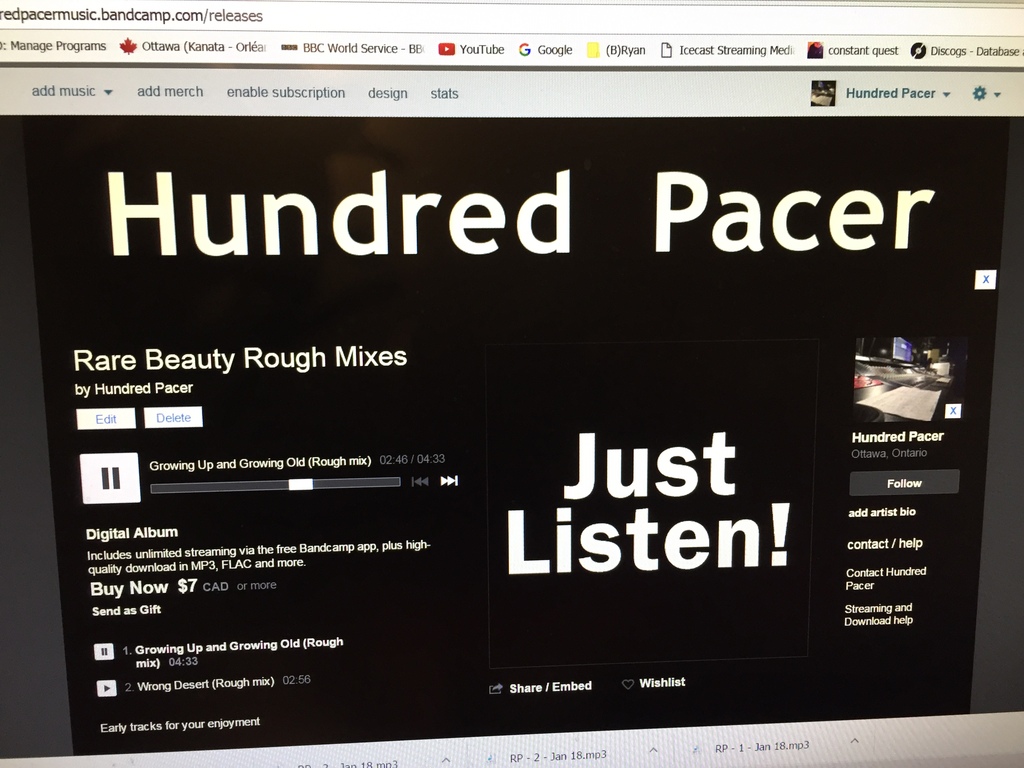Click the browser address bar URL
1024x768 pixels.
pos(131,14)
